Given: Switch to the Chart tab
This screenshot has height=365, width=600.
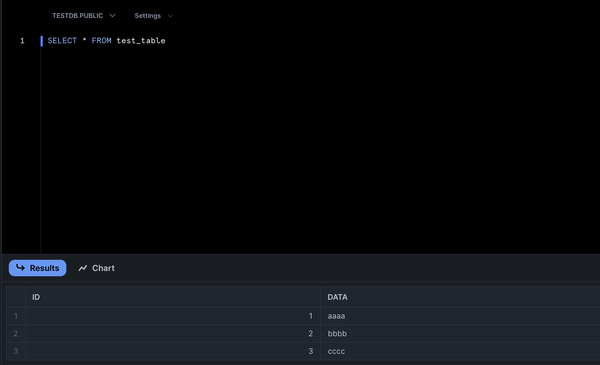Looking at the screenshot, I should 96,268.
